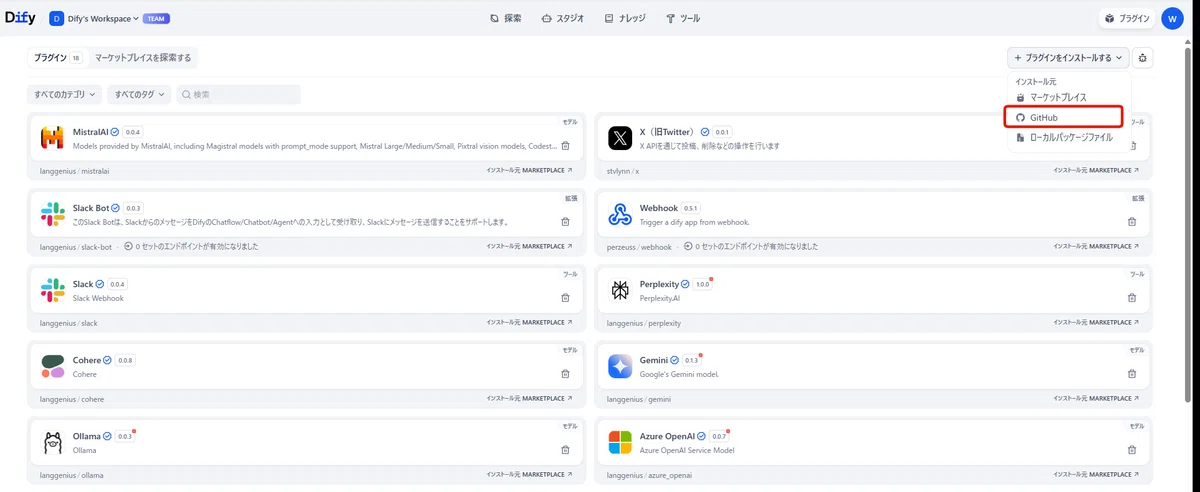Click the X (旧Twitter) plugin logo
Screen dimensions: 1200x492
pyautogui.click(x=620, y=138)
